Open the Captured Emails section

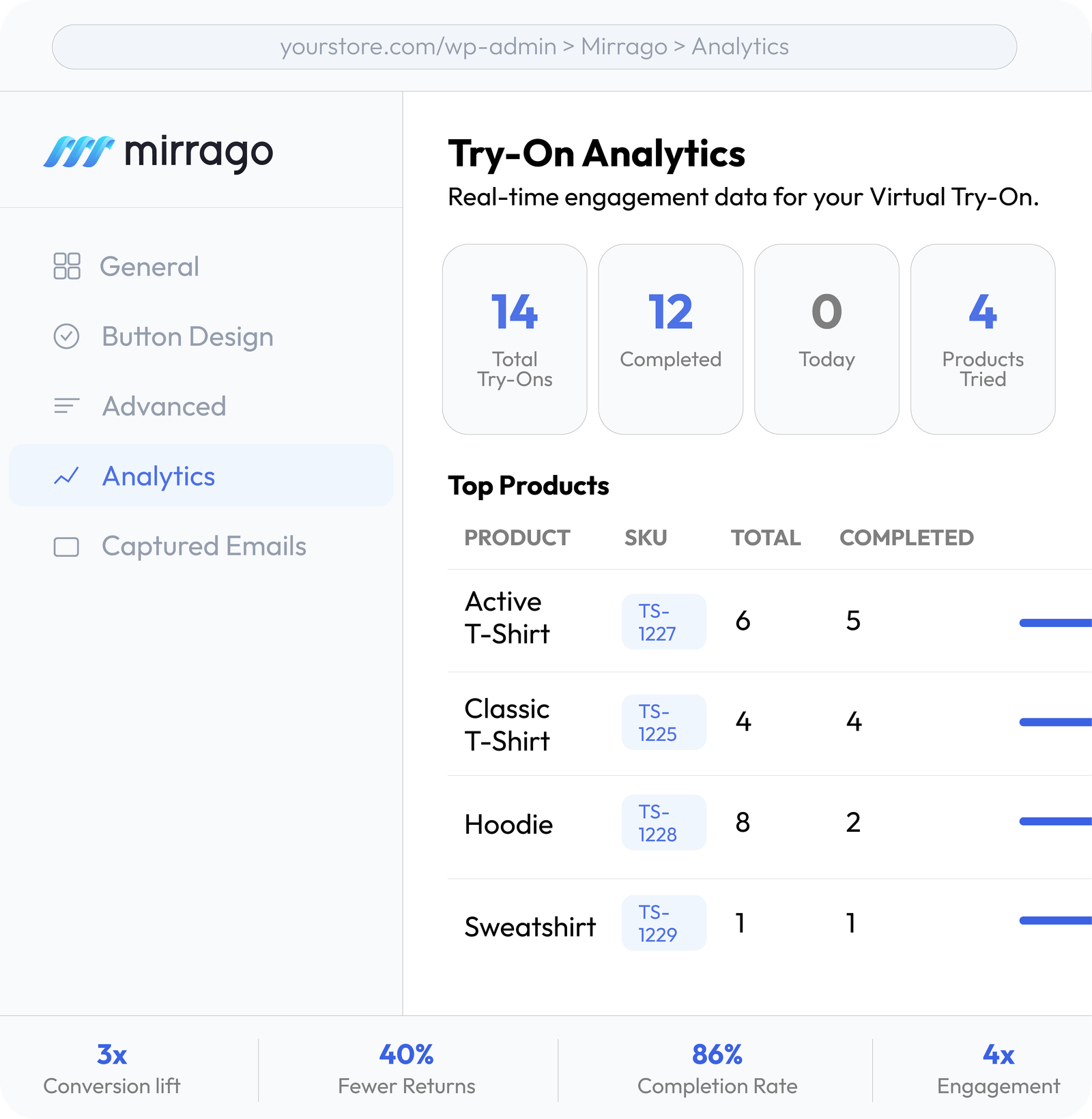[201, 546]
